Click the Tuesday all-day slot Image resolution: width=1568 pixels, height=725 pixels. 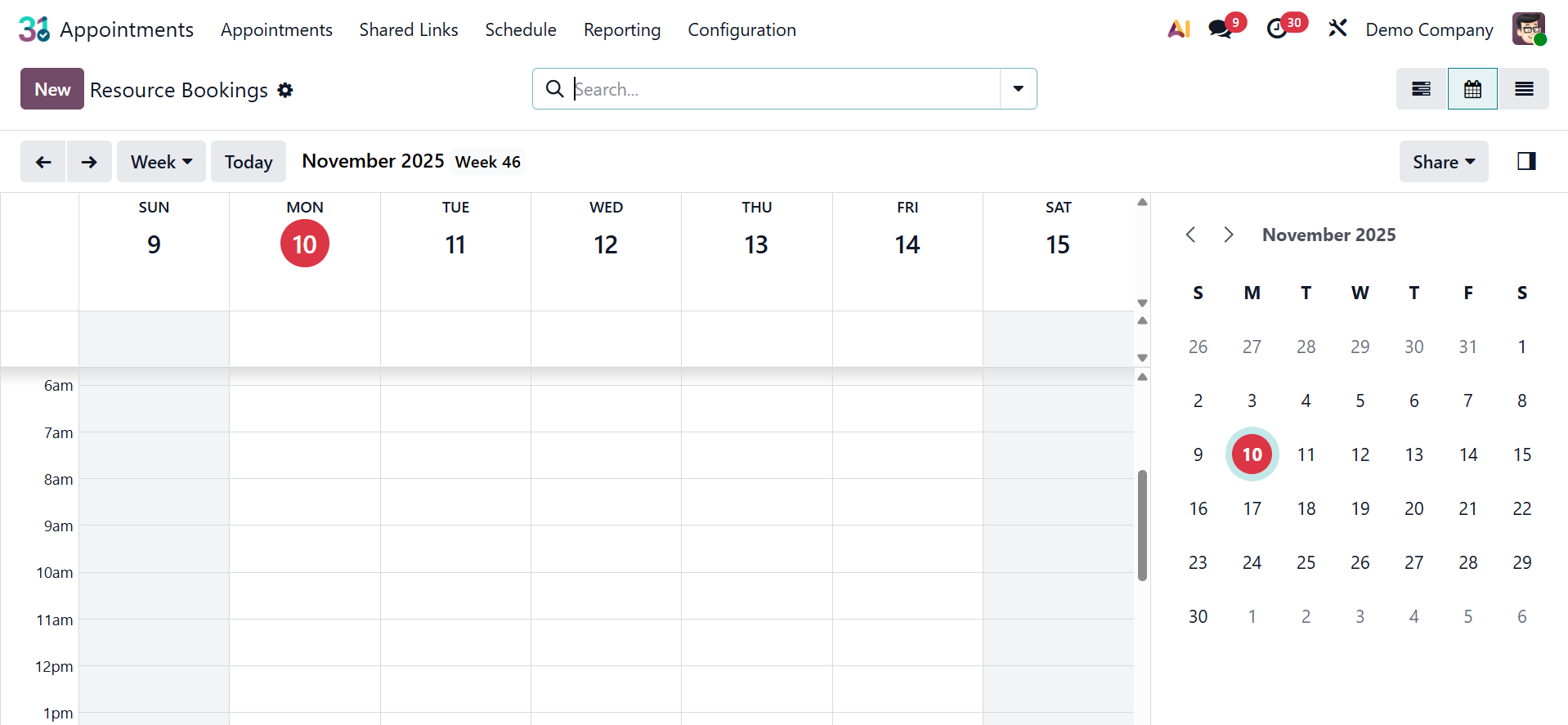click(x=455, y=338)
